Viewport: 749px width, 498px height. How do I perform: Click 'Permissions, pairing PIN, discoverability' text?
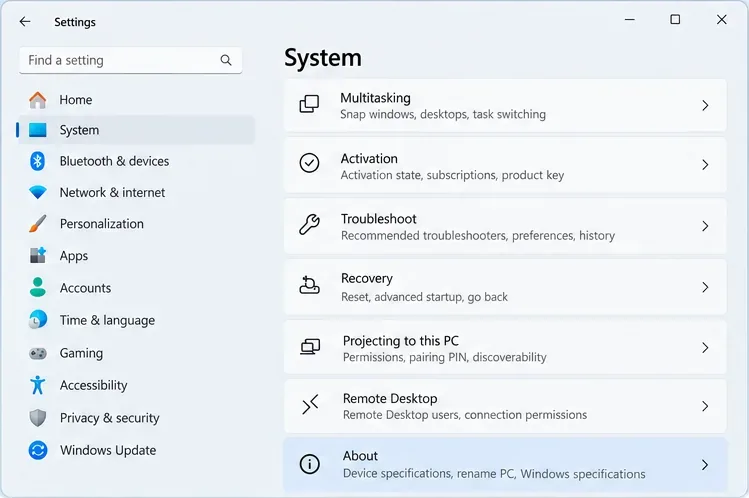445,357
